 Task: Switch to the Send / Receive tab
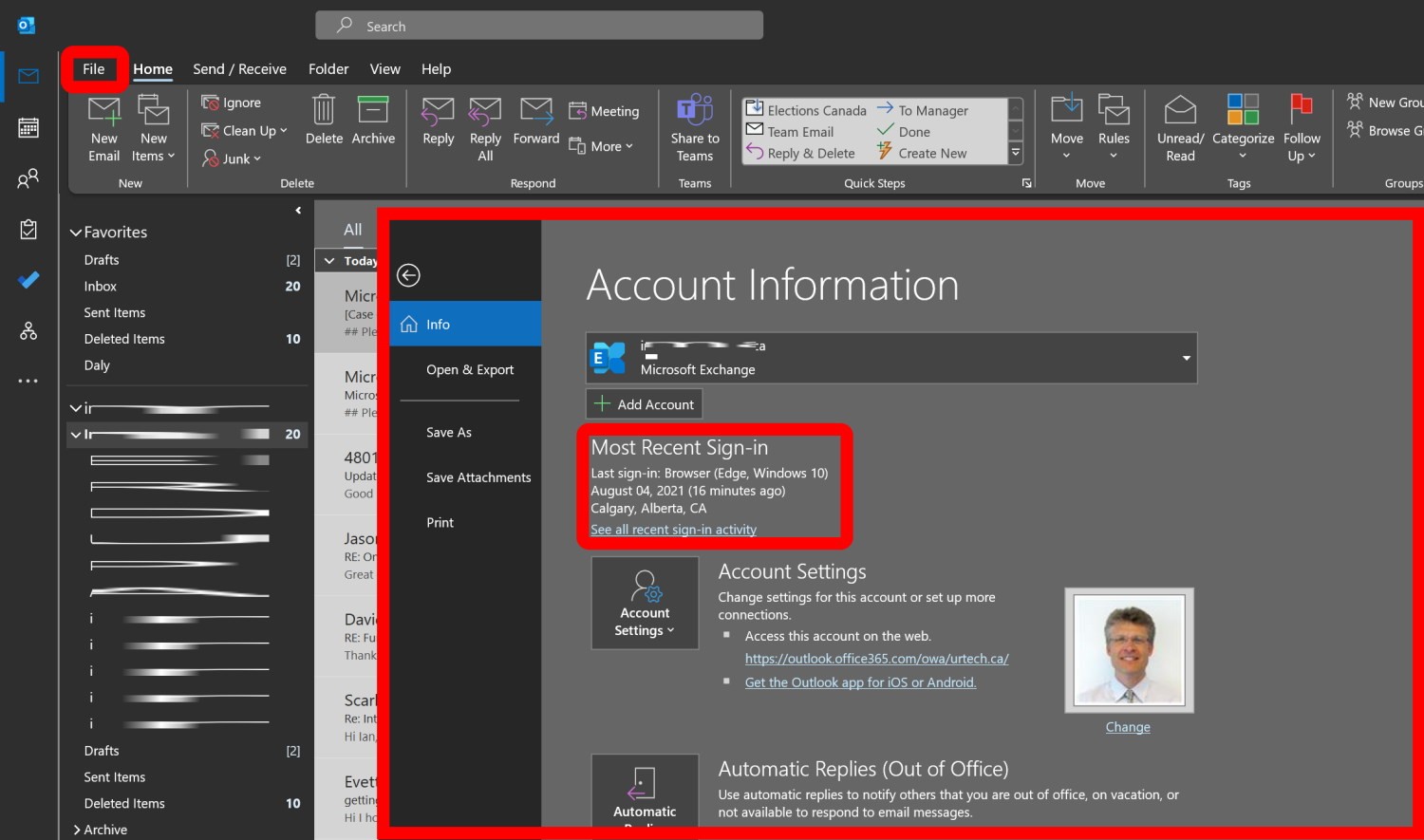[239, 69]
